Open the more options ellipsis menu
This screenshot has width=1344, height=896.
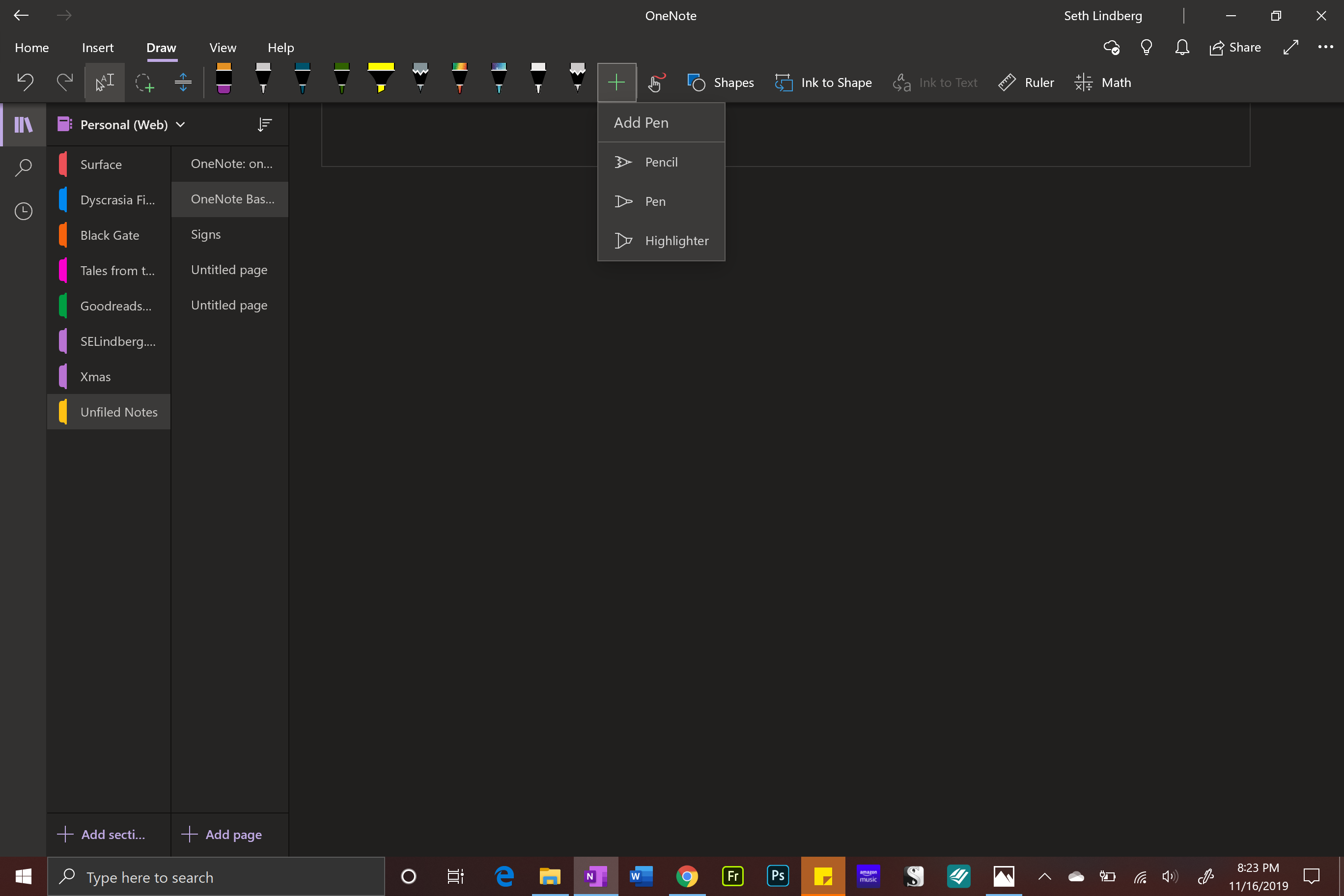point(1325,48)
